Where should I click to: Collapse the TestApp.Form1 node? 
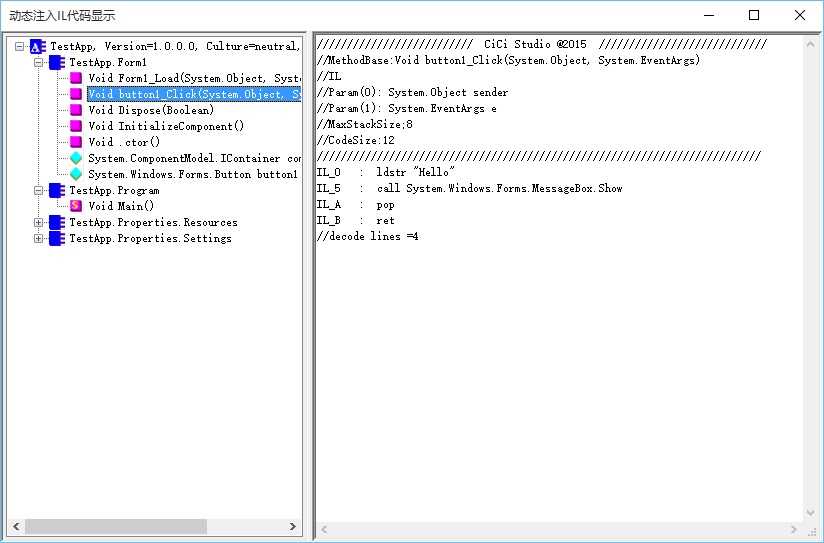click(38, 63)
